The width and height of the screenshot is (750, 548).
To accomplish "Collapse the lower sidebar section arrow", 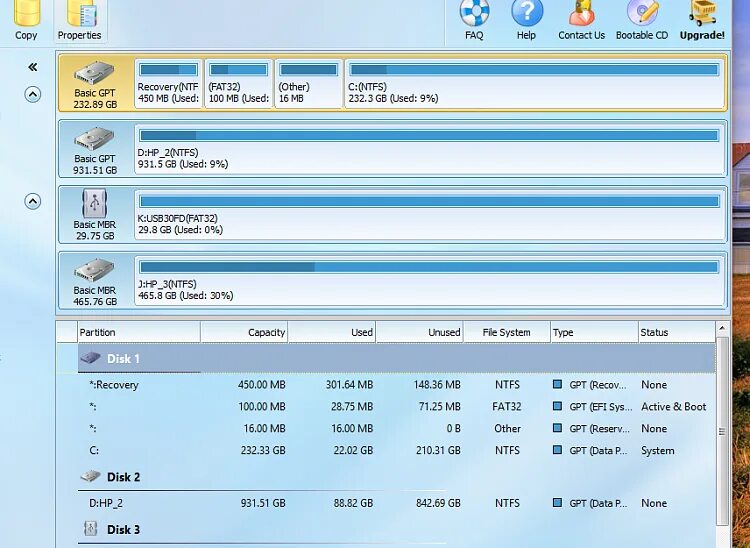I will coord(32,201).
